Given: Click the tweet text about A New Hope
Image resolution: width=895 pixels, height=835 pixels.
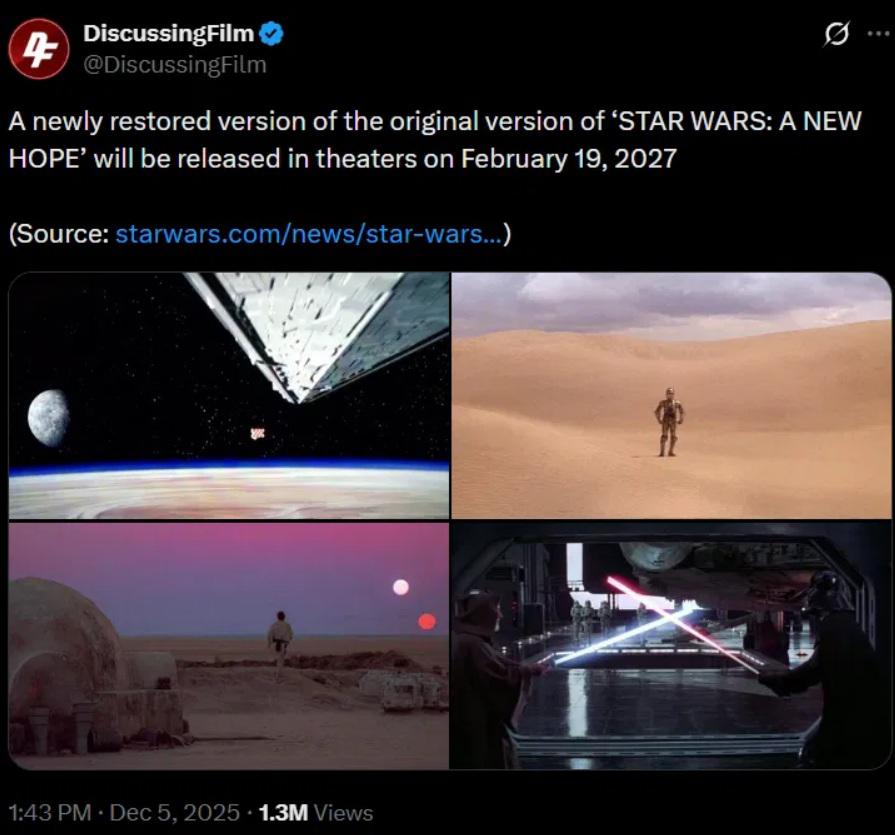Looking at the screenshot, I should coord(435,140).
